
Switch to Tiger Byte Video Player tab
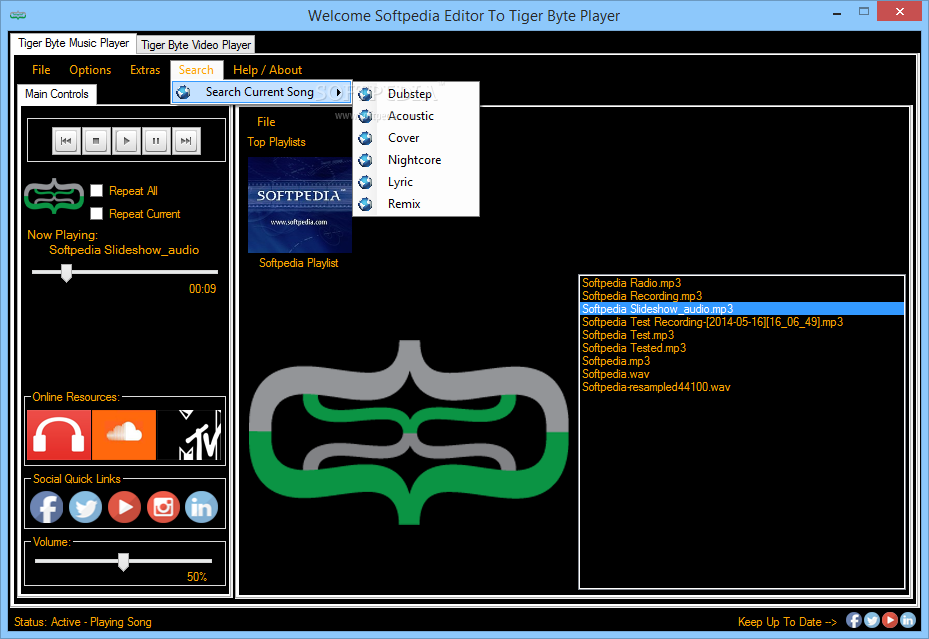coord(196,44)
